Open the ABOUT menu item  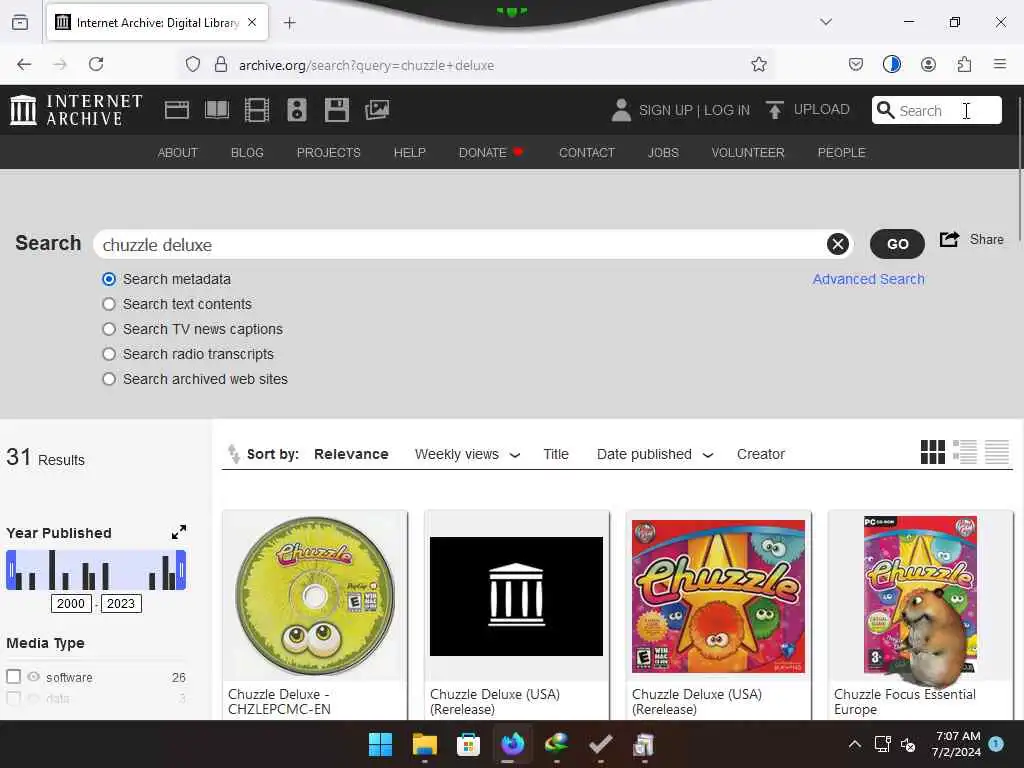178,153
